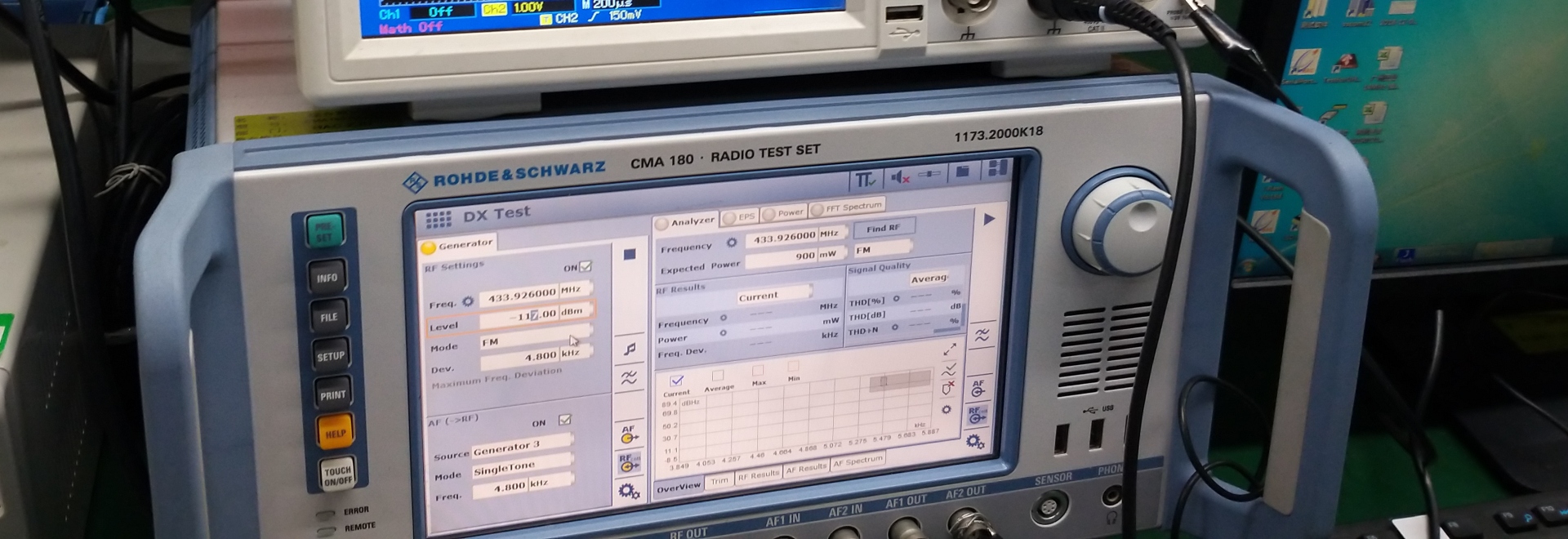Open analyzer settings gears icon

coord(974,442)
